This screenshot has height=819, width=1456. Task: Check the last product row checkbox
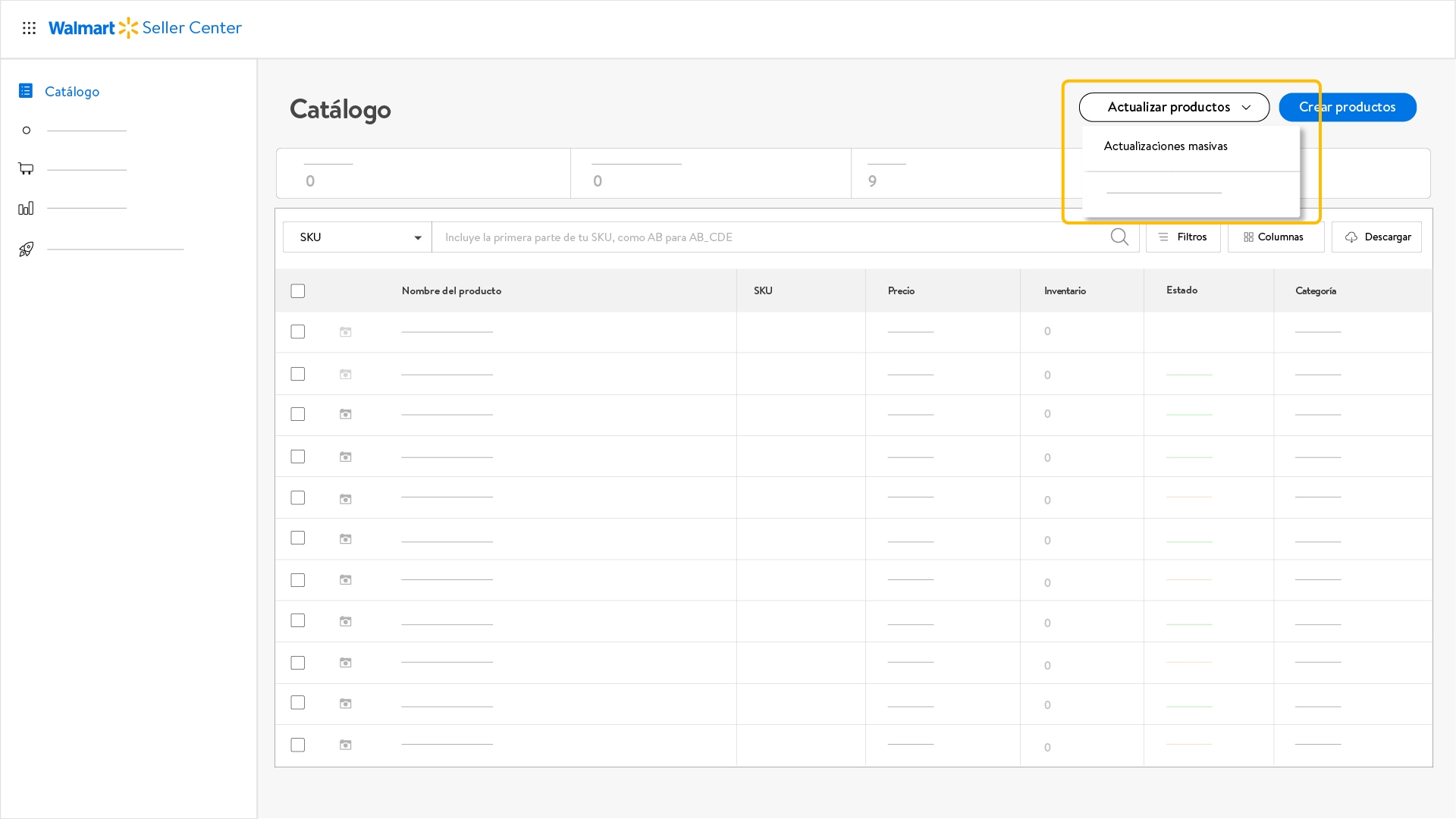(298, 745)
